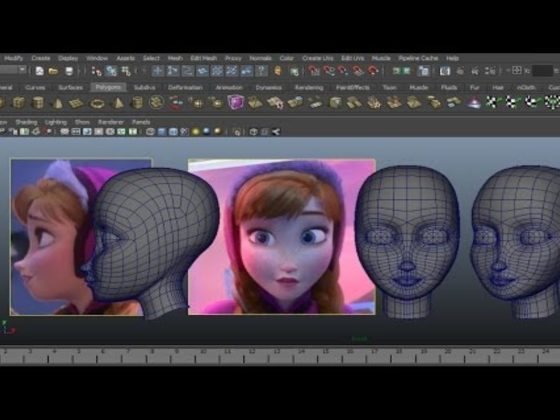Select the Polygons shelf tab
This screenshot has height=420, width=560.
click(x=108, y=88)
